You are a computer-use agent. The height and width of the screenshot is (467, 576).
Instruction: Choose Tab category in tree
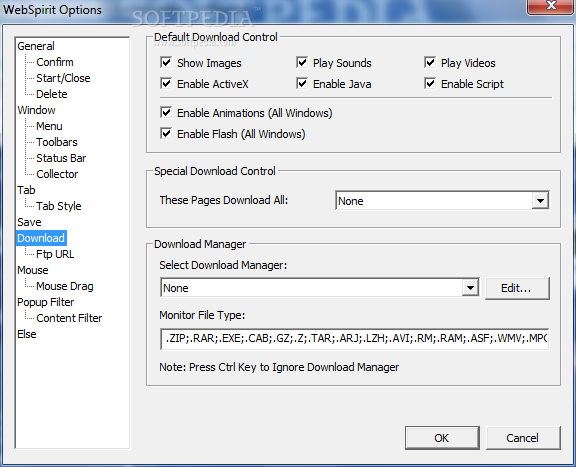click(26, 190)
